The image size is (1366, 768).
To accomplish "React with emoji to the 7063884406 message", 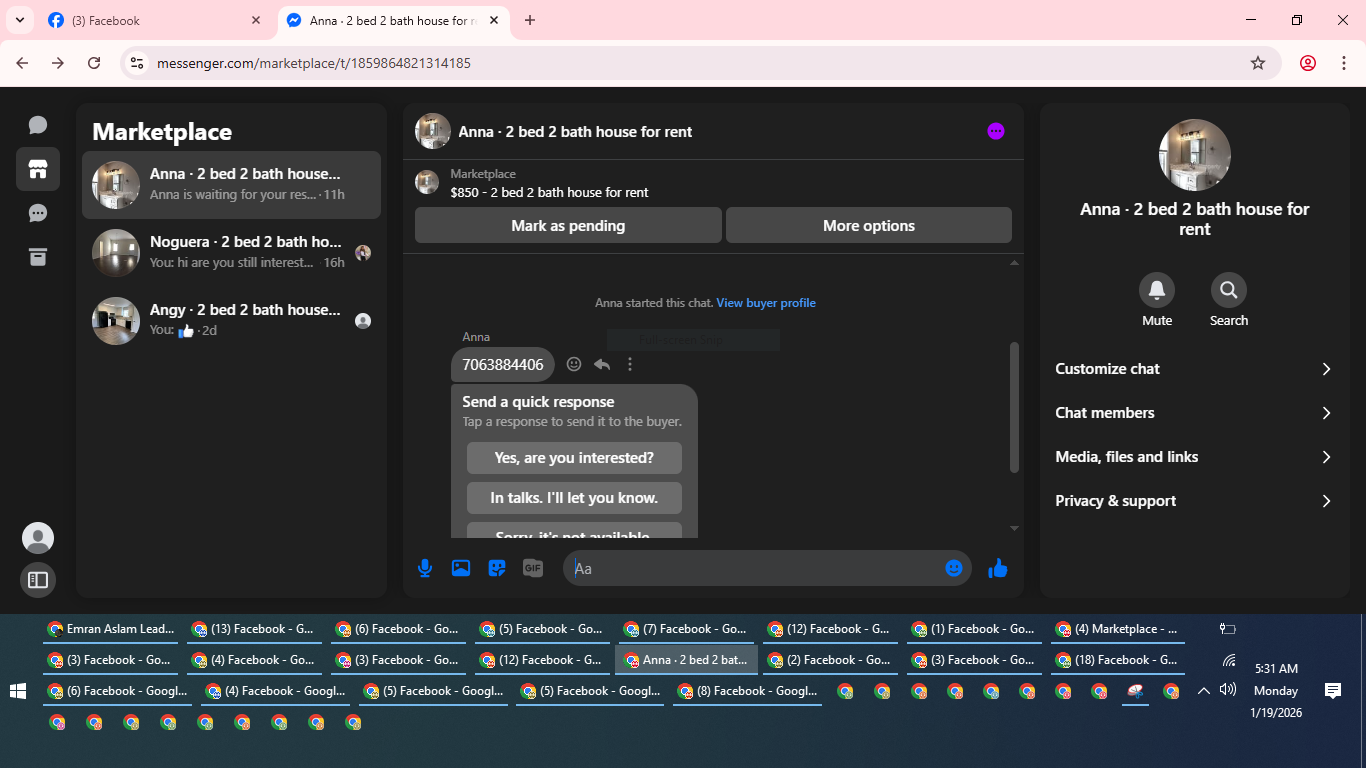I will pyautogui.click(x=574, y=364).
